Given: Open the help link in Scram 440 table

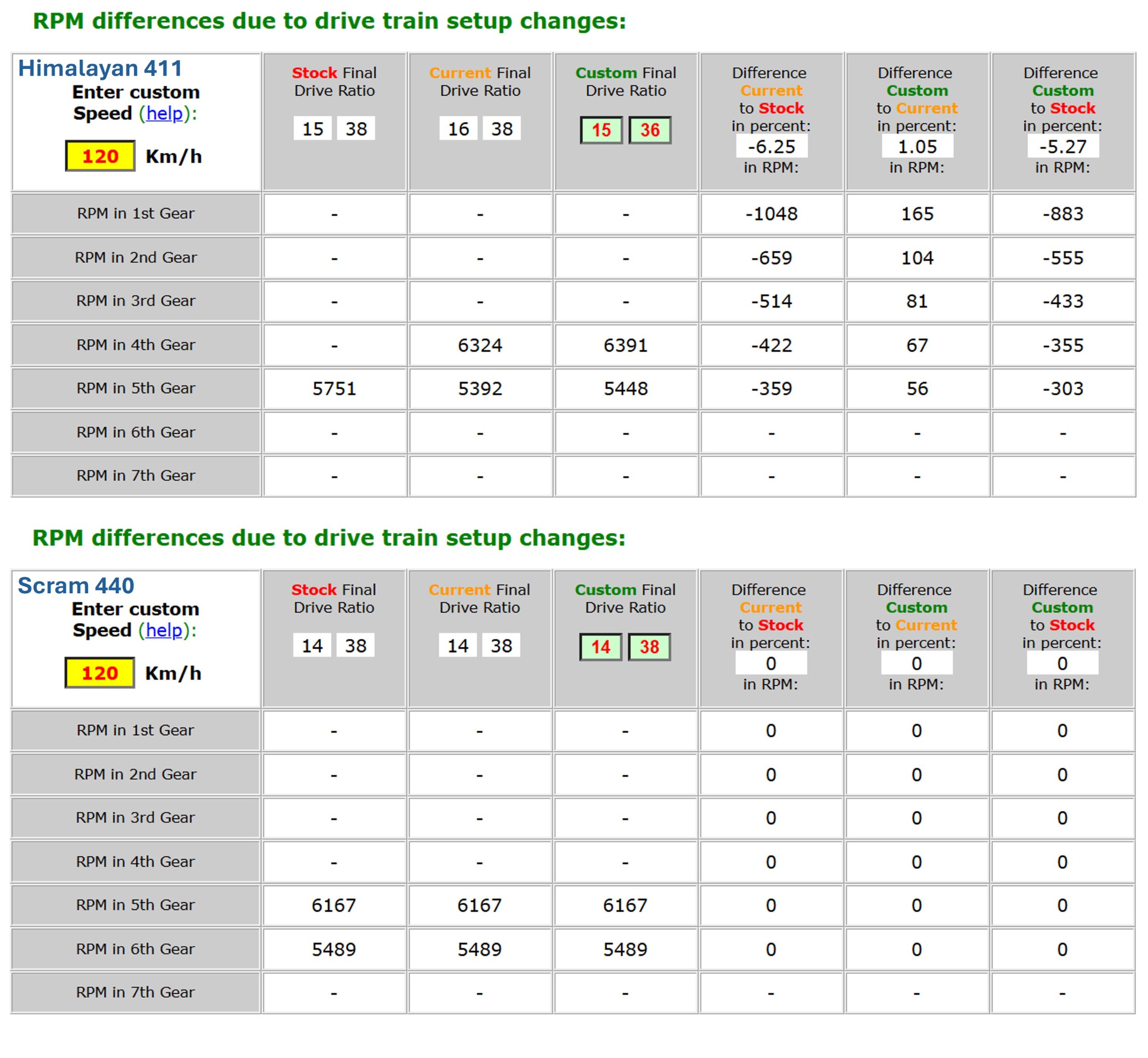Looking at the screenshot, I should [x=164, y=630].
